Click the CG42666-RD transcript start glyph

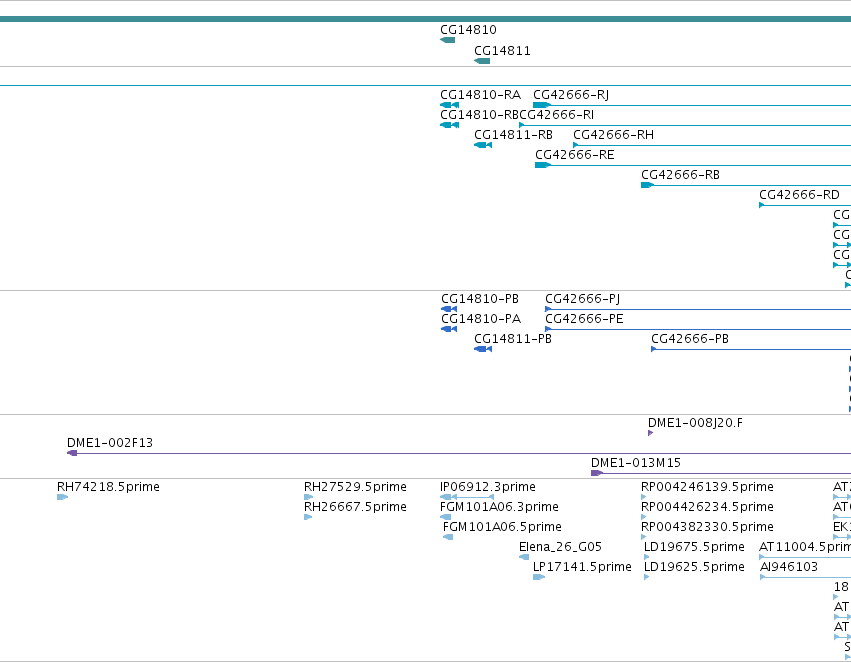click(762, 205)
